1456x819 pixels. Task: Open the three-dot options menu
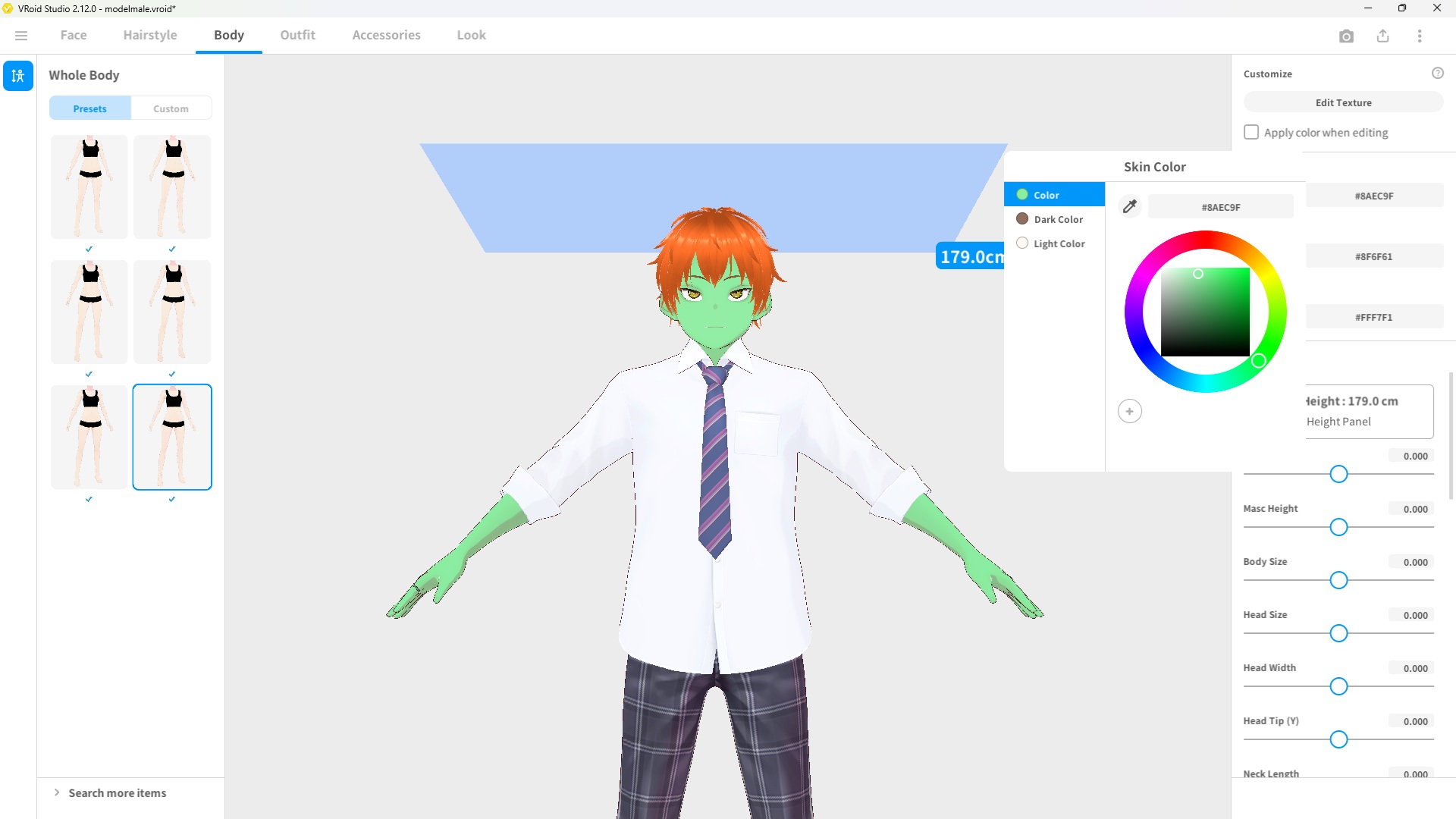(1420, 36)
